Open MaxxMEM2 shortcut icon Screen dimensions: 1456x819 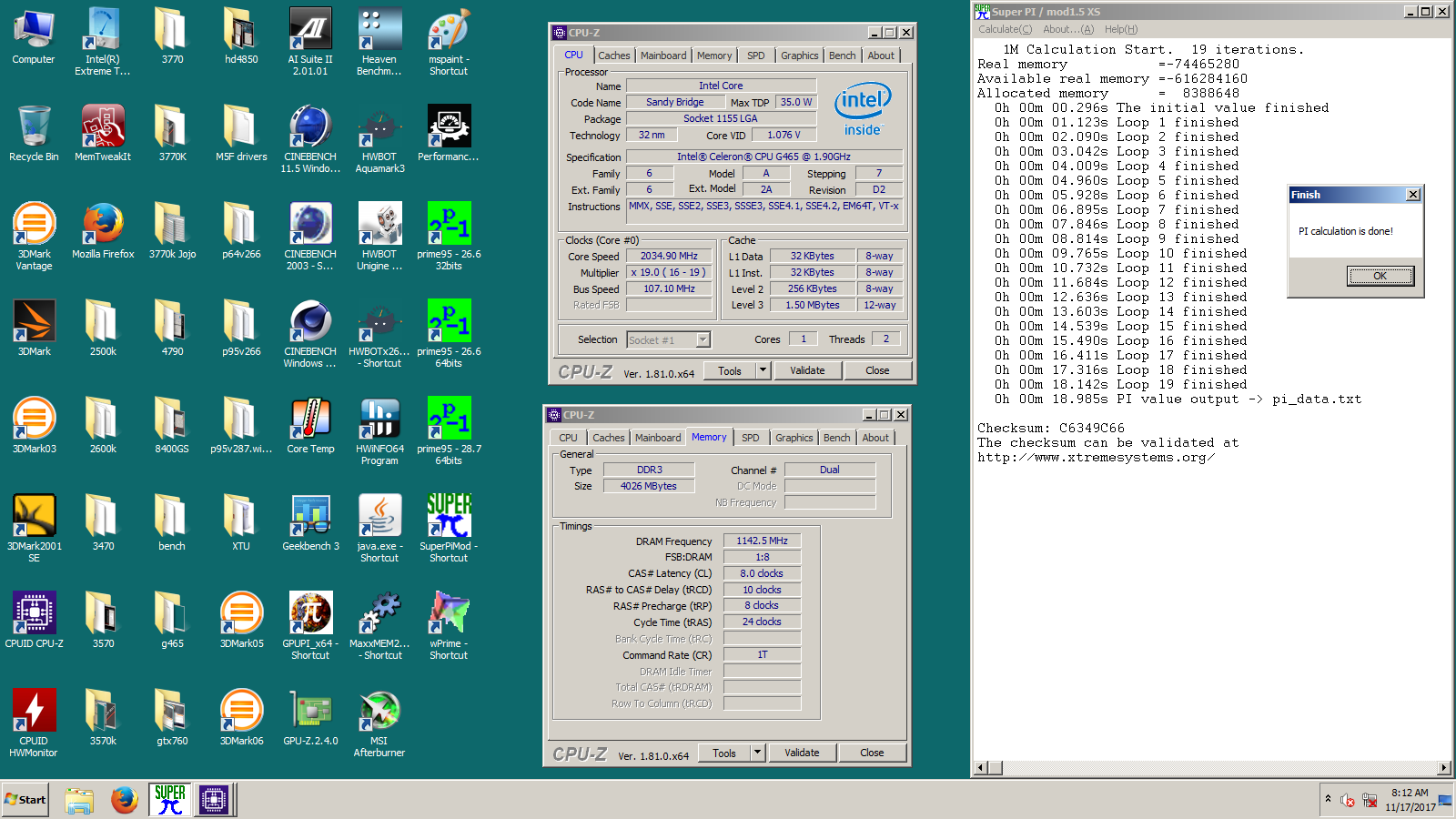[x=379, y=625]
